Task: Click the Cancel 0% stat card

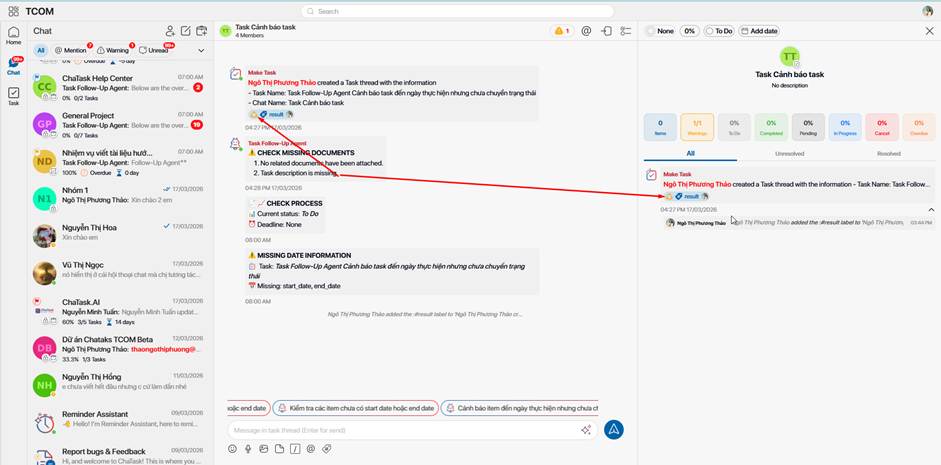Action: [882, 127]
